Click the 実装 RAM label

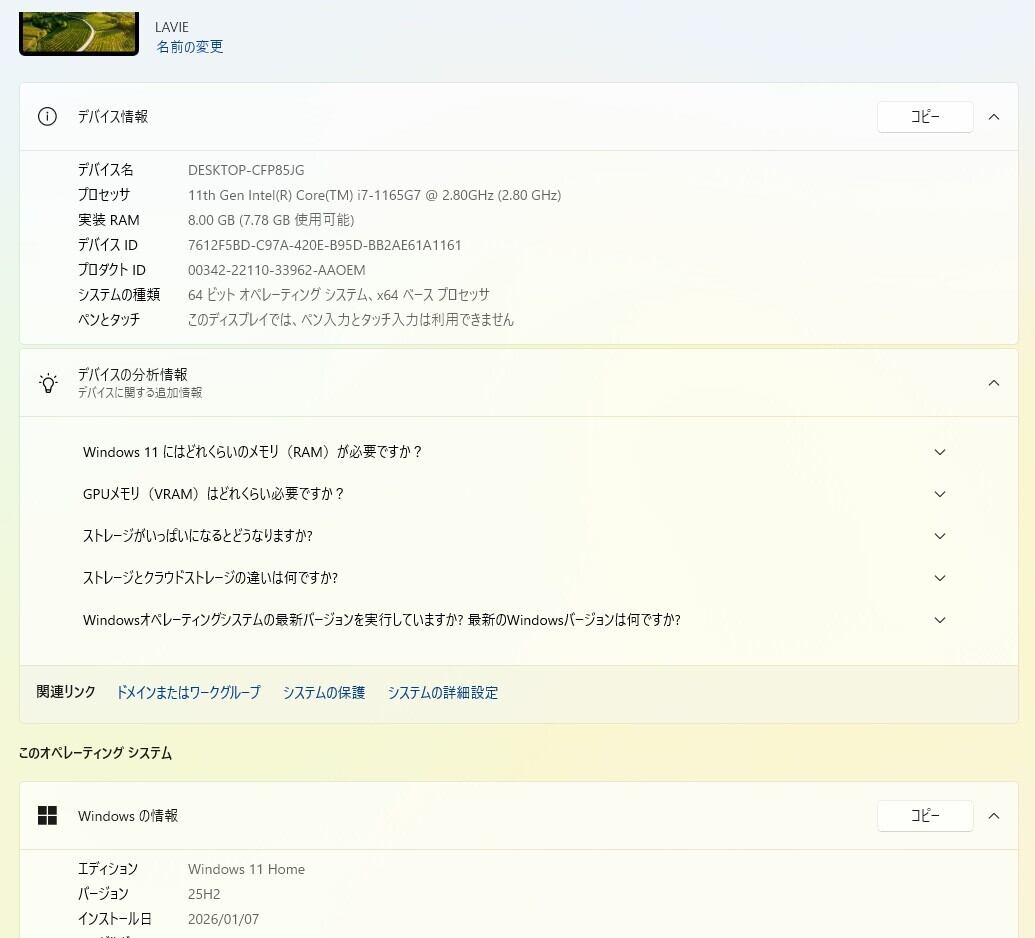[108, 220]
